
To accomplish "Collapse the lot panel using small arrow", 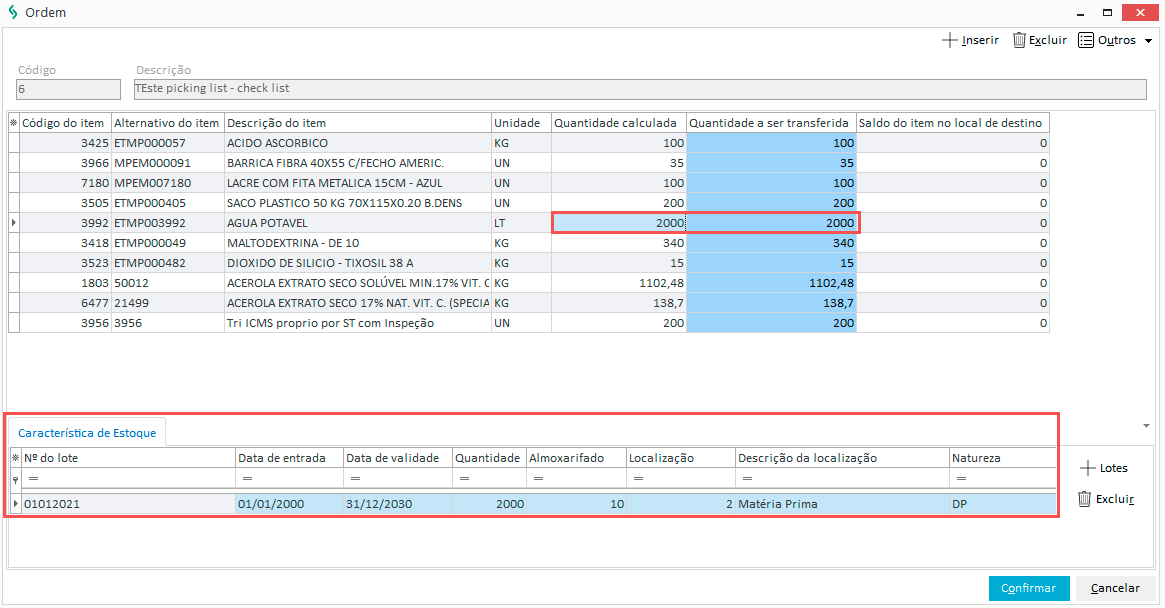I will point(1146,426).
